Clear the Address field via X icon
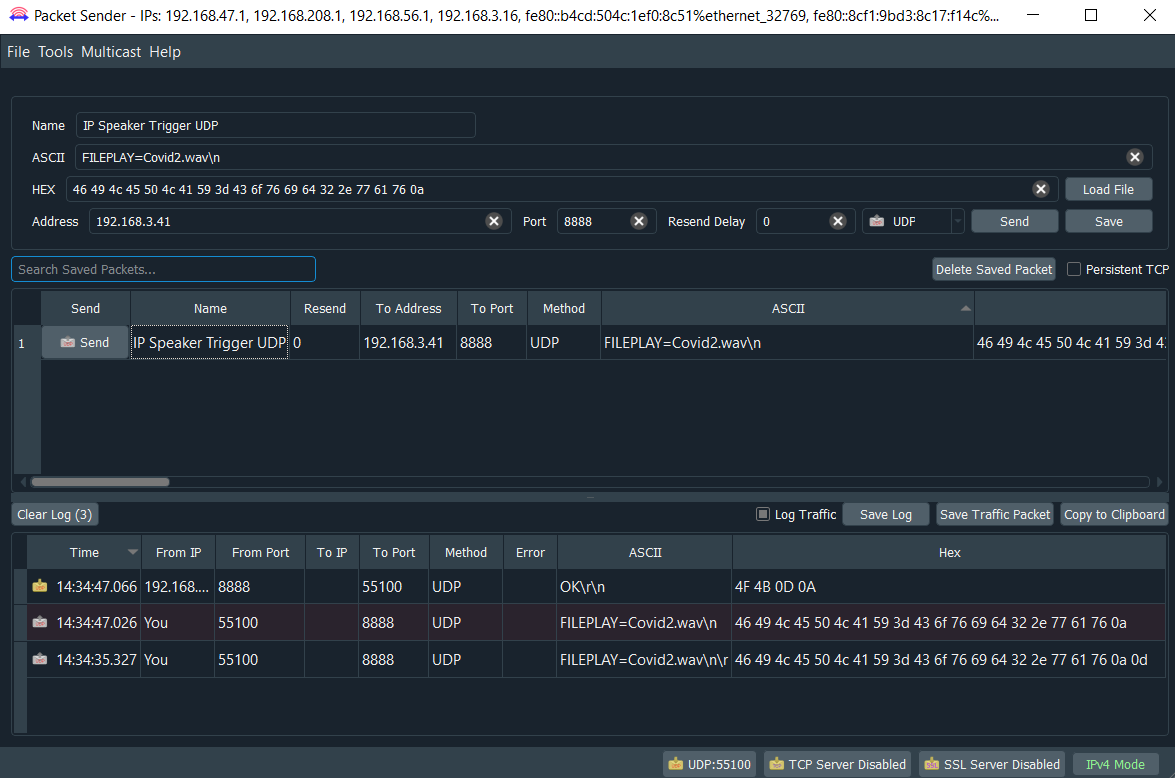 [x=493, y=222]
